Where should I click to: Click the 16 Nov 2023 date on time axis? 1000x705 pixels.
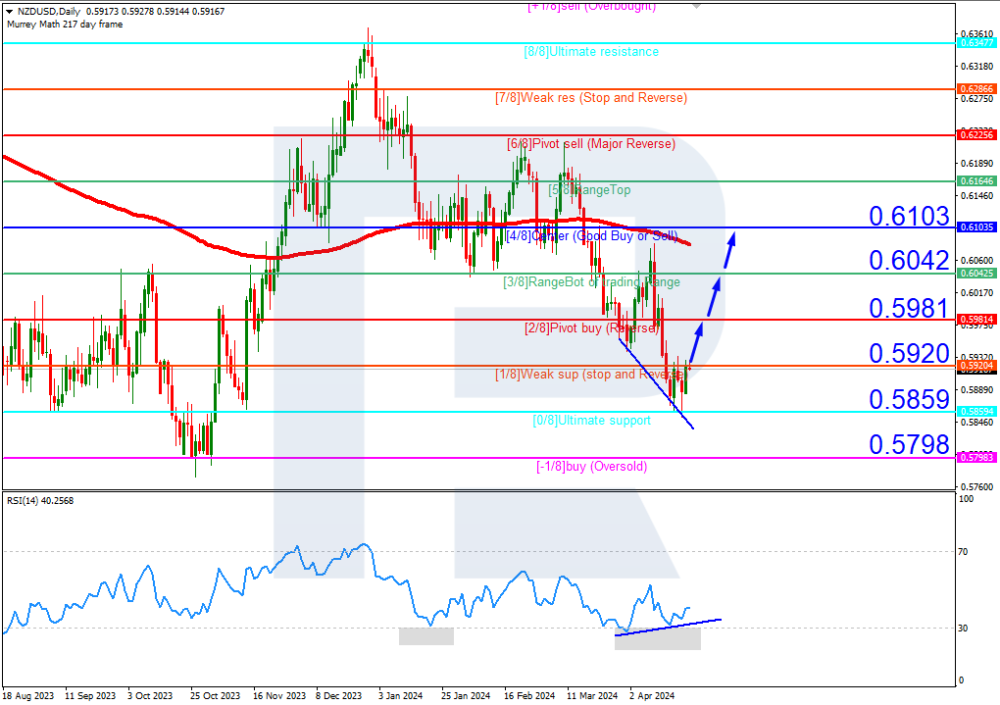[280, 693]
